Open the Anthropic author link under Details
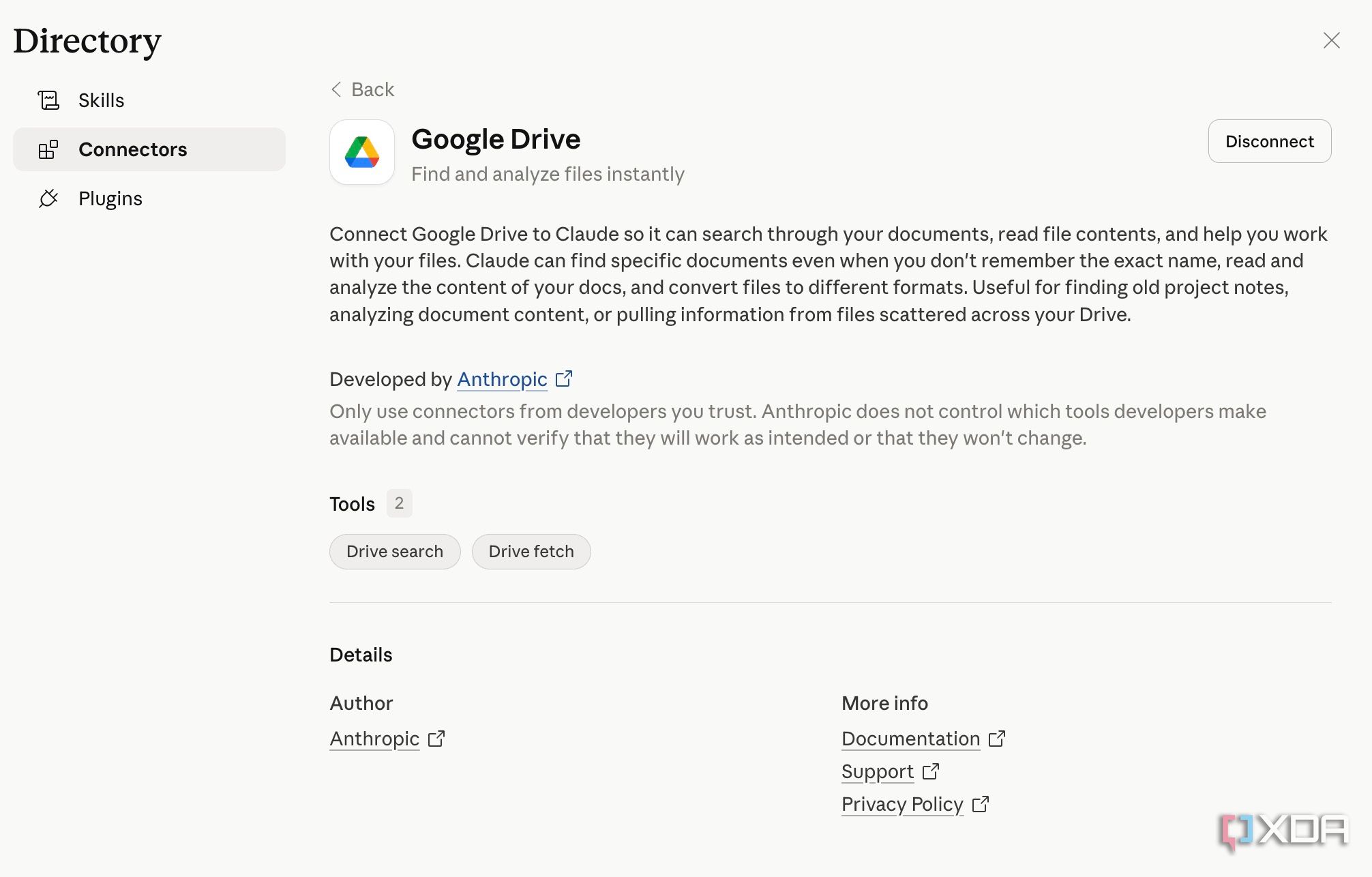Screen dimensions: 1372x877 pos(374,739)
